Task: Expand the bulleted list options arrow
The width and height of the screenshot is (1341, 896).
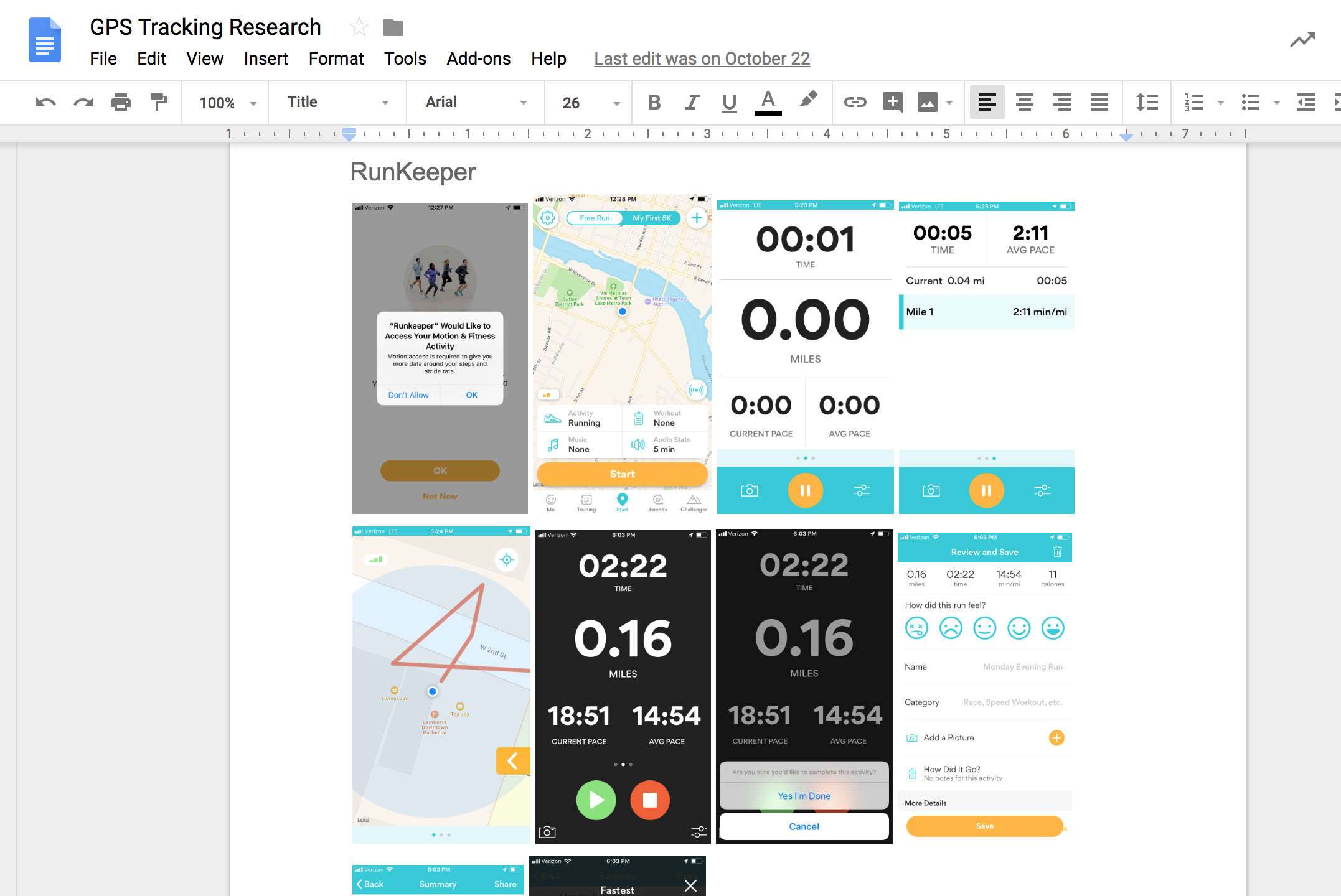Action: 1277,103
